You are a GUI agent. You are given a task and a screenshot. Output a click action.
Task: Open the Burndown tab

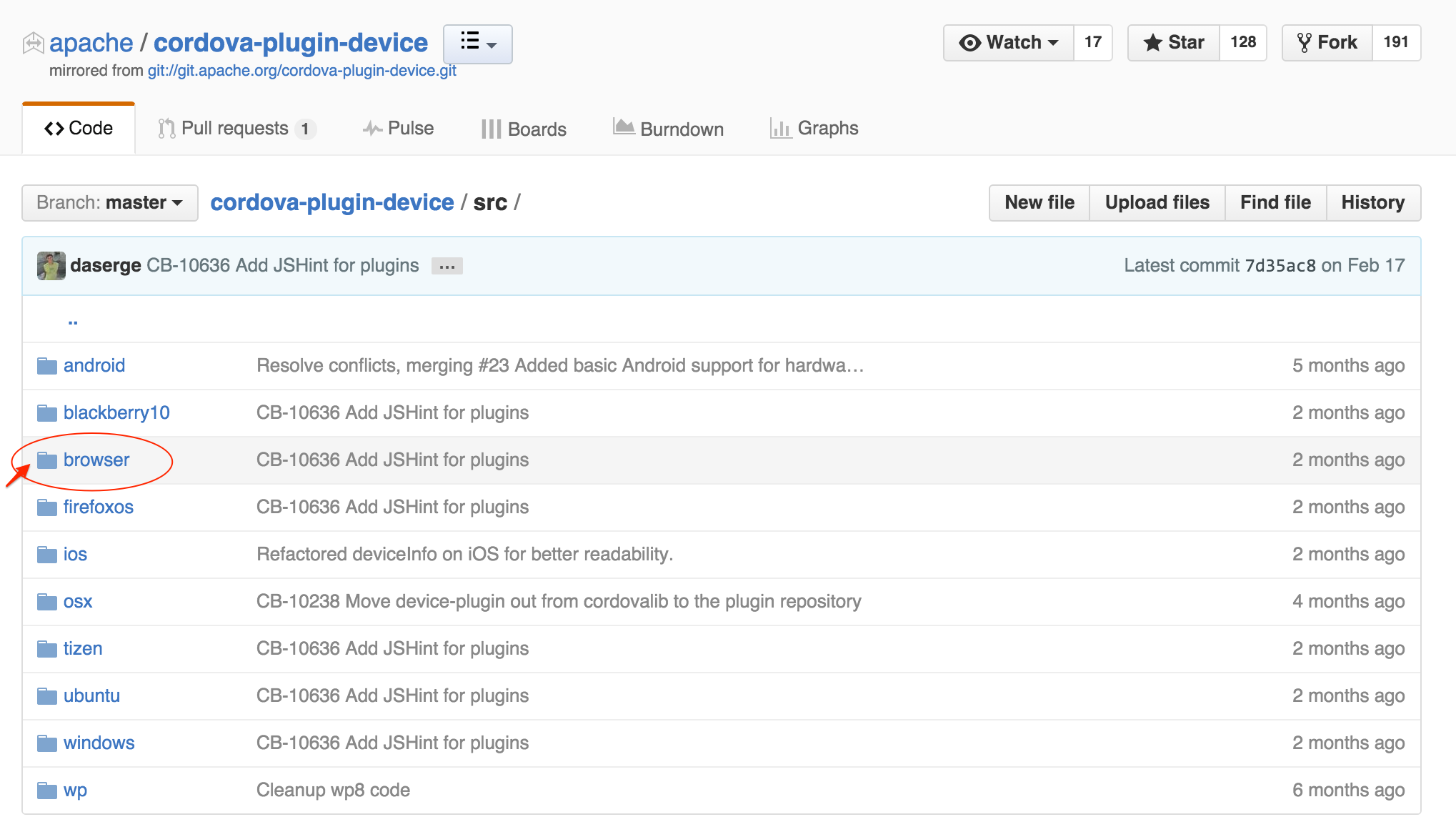(x=669, y=129)
